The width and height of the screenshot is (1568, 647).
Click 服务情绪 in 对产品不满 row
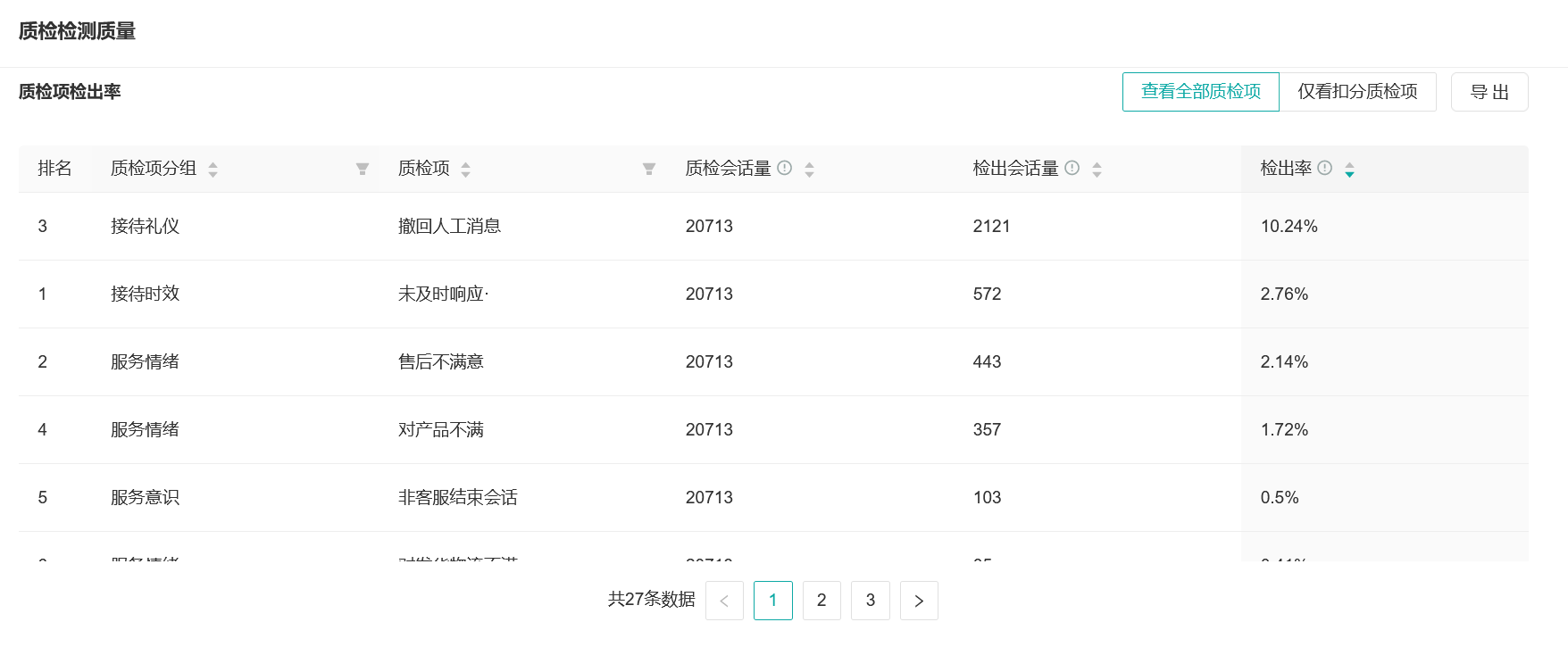coord(145,430)
